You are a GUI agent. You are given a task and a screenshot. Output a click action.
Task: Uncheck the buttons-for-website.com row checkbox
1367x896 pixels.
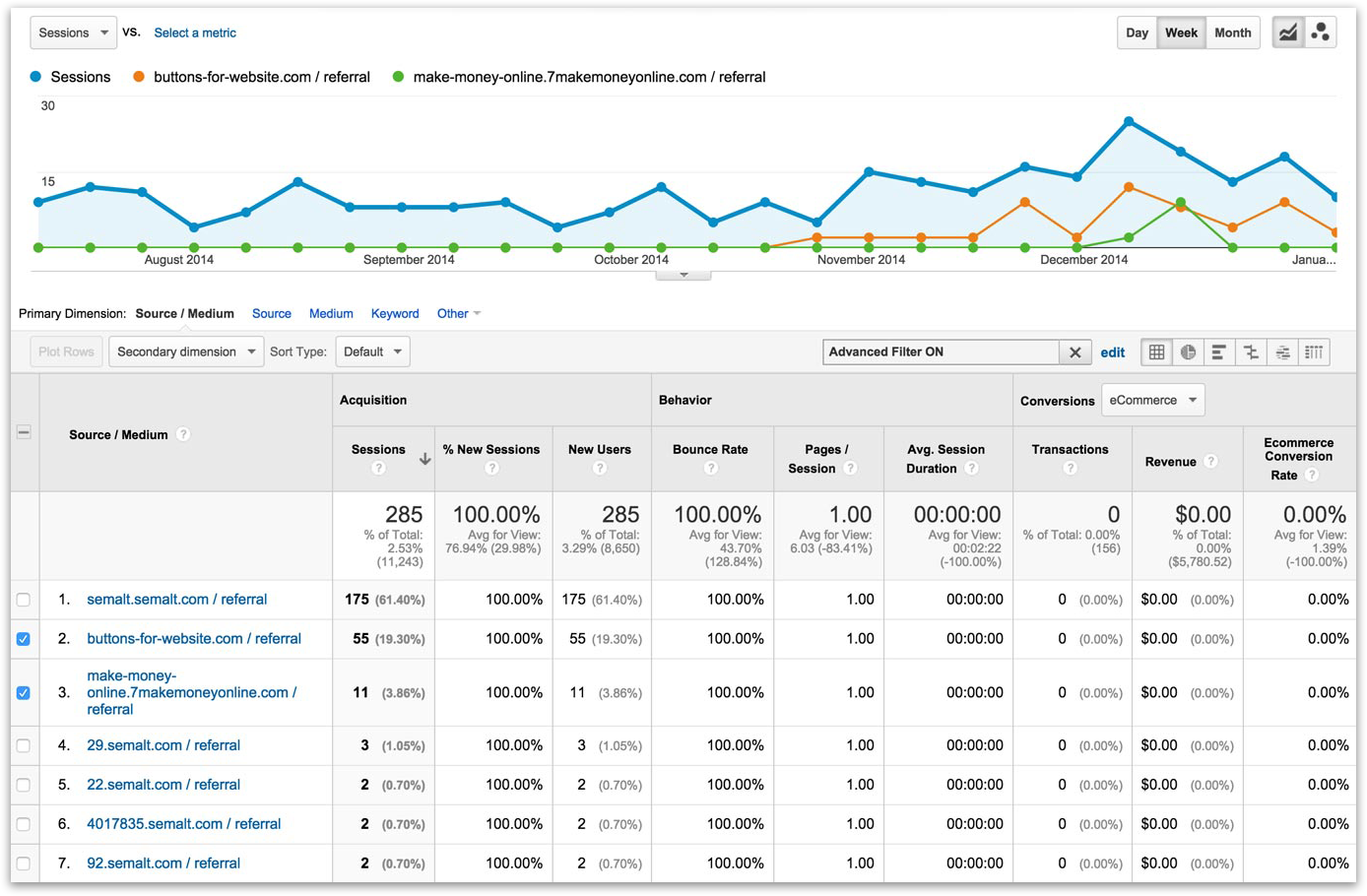24,639
